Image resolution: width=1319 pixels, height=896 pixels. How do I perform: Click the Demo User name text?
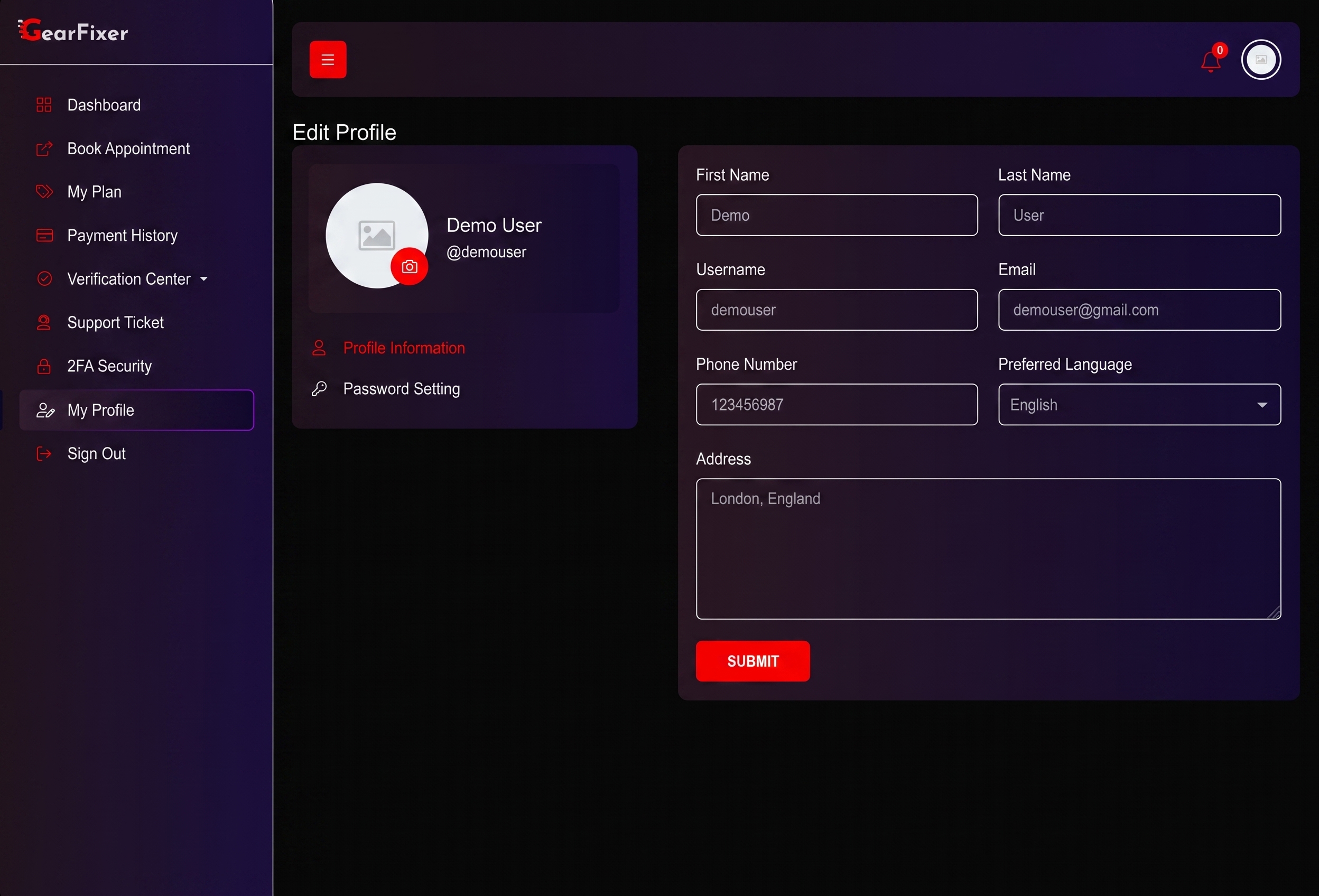pos(494,225)
